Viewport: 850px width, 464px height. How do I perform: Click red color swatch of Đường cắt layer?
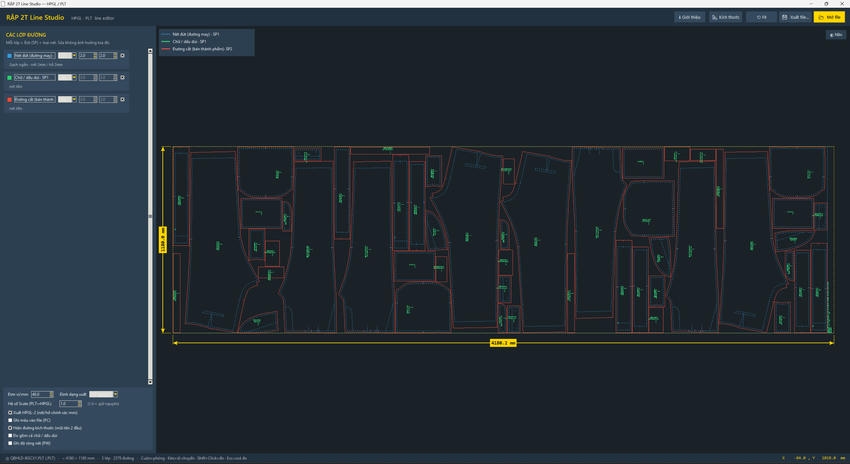point(9,100)
